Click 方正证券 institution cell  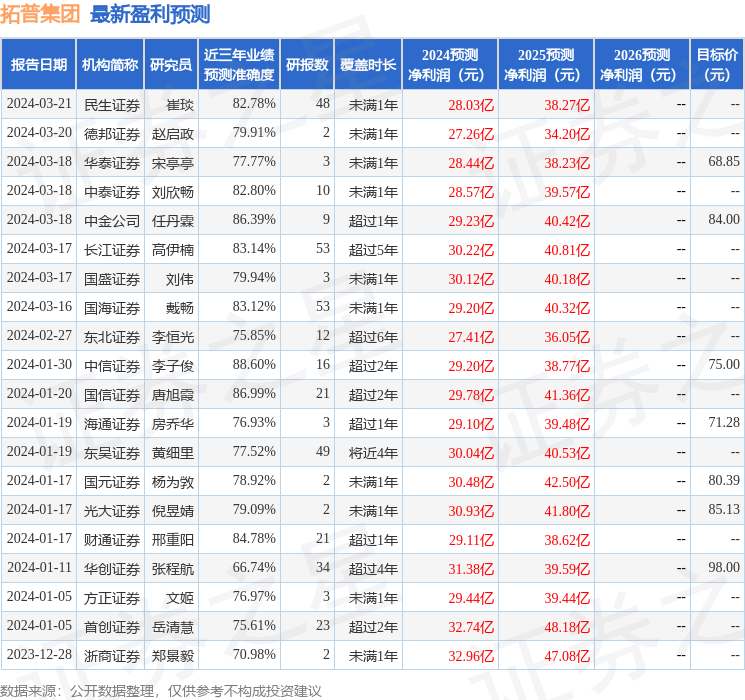pyautogui.click(x=112, y=597)
